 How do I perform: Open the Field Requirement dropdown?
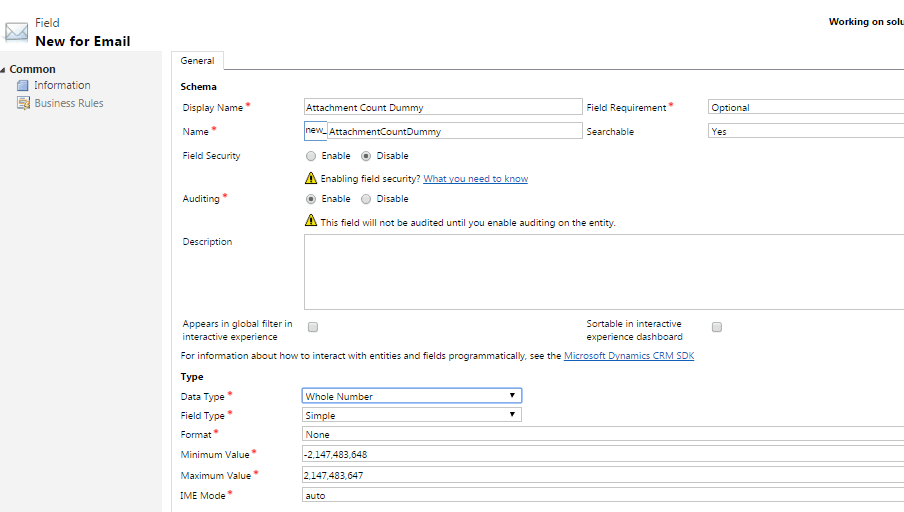point(806,107)
